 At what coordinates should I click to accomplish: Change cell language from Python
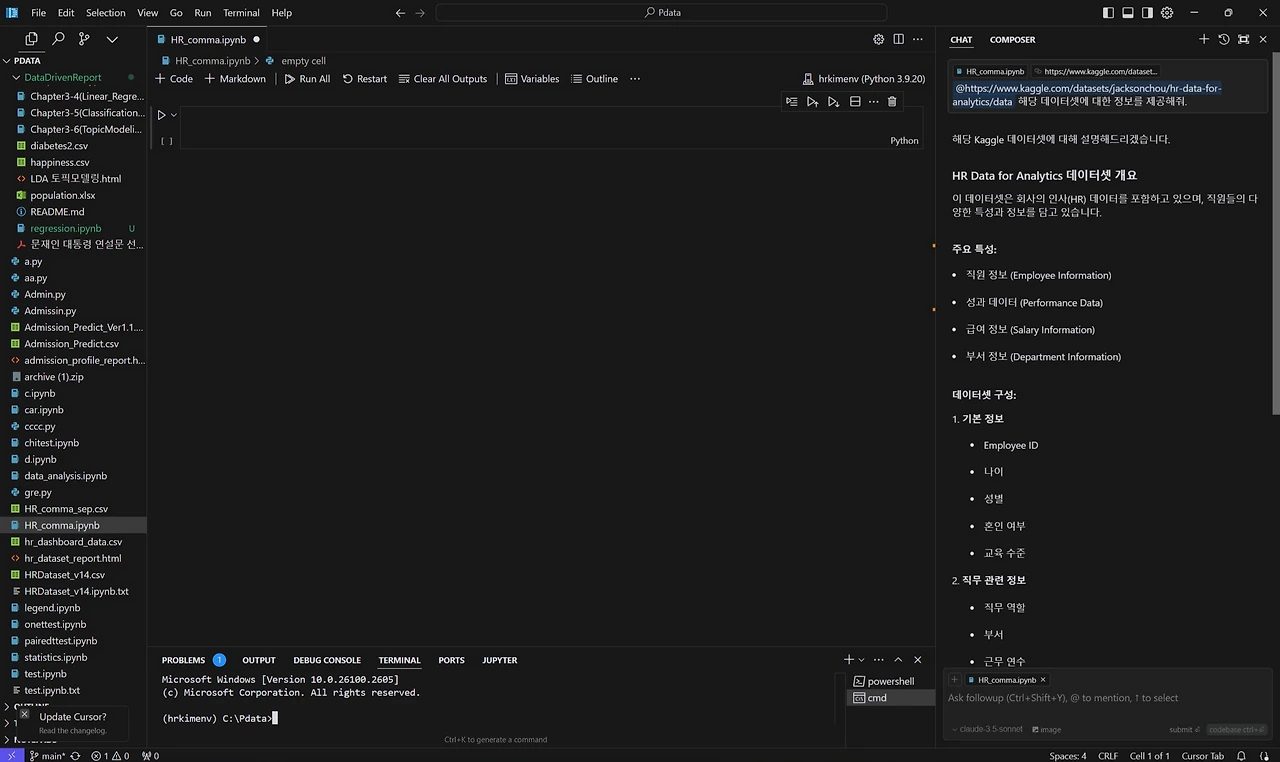click(904, 141)
